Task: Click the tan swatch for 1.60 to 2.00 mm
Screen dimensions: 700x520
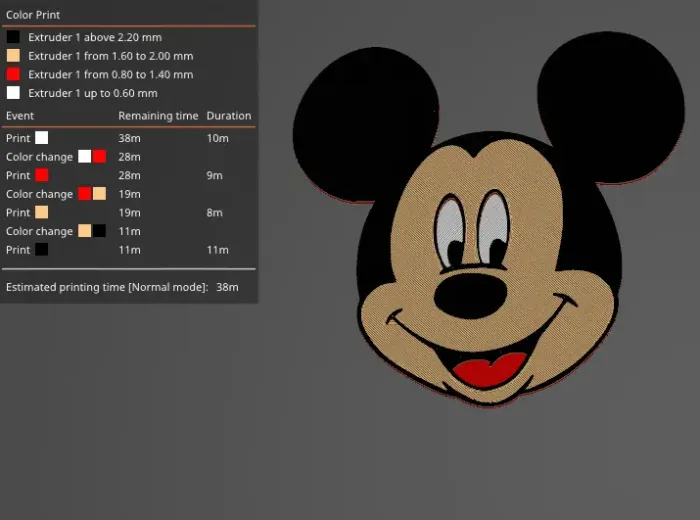Action: tap(13, 56)
